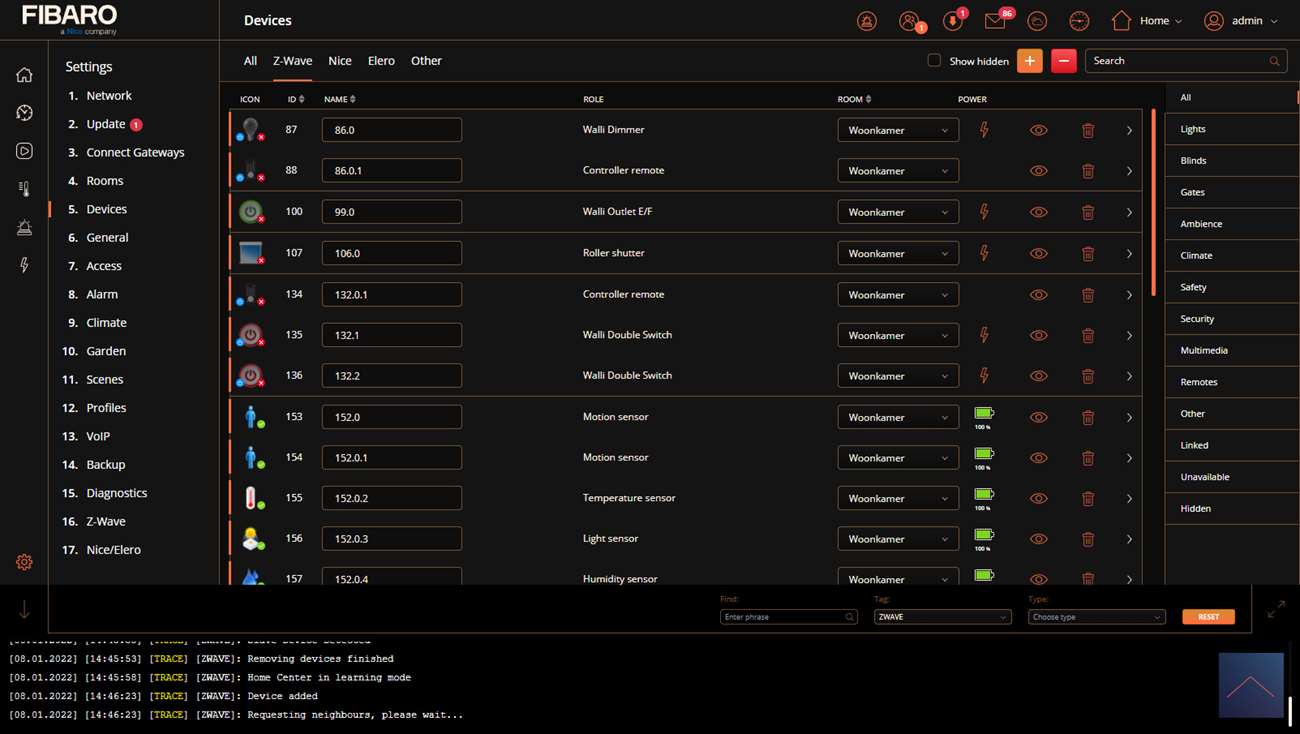Click the orange plus add device button
Image resolution: width=1300 pixels, height=734 pixels.
click(1029, 61)
